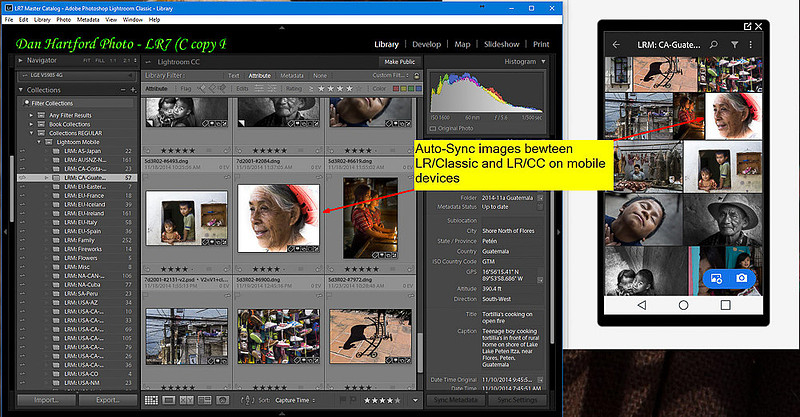Open the File menu

pos(9,20)
